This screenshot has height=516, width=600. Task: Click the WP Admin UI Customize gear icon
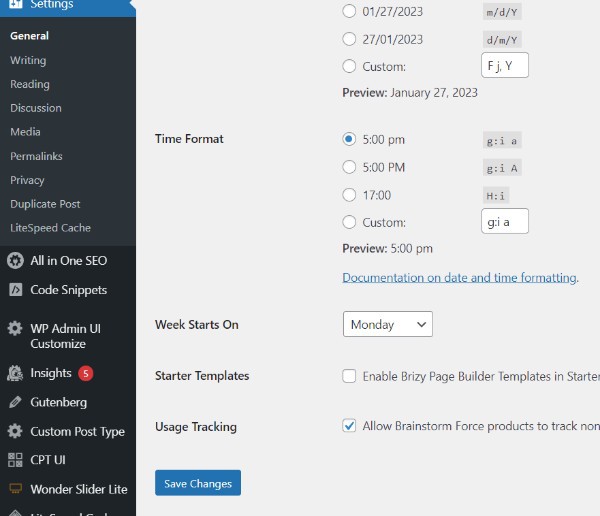[x=15, y=328]
